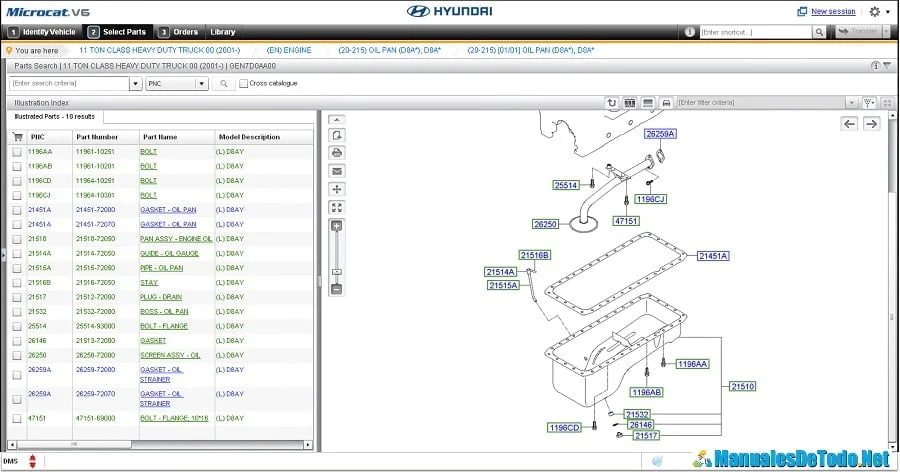The width and height of the screenshot is (900, 472).
Task: Tick checkbox for part 25514
Action: click(x=17, y=326)
